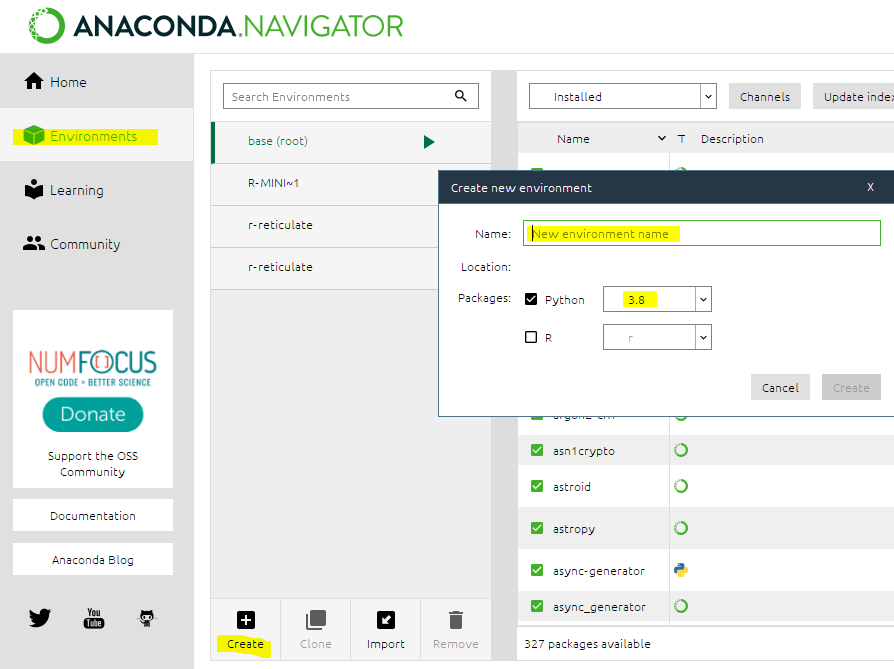This screenshot has width=894, height=669.
Task: Select the first r-reticulate environment
Action: (325, 225)
